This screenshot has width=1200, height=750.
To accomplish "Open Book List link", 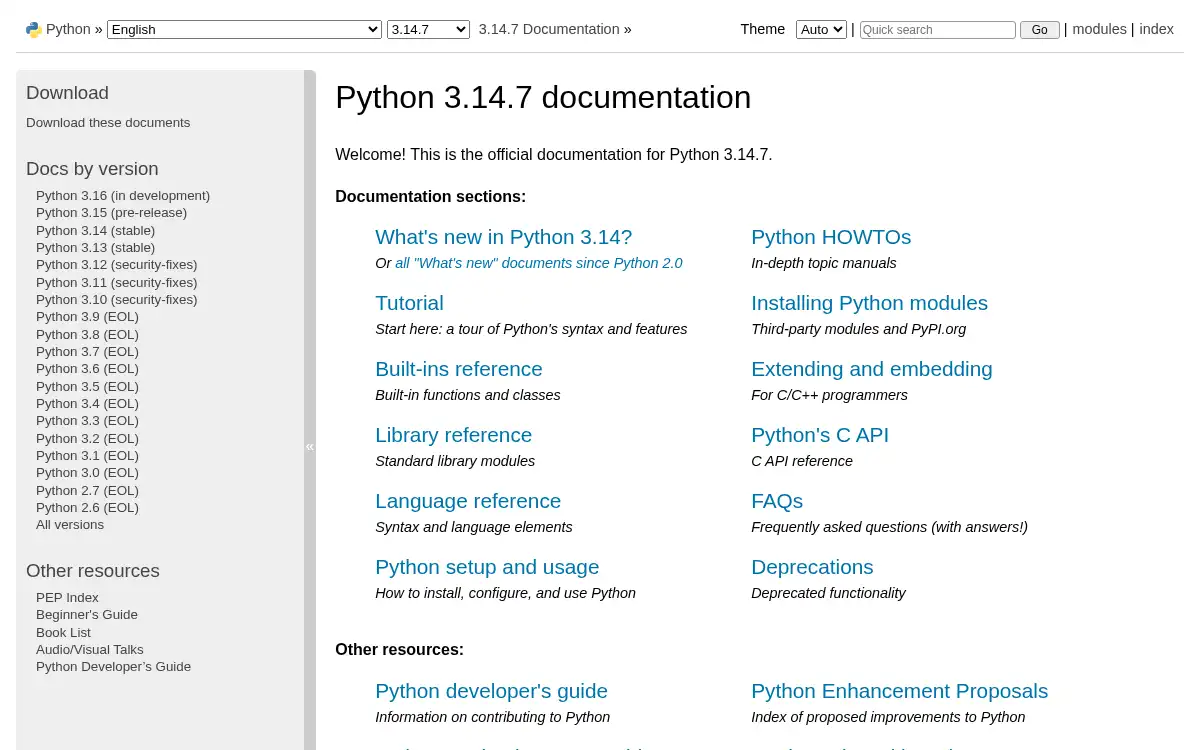I will click(x=63, y=633).
